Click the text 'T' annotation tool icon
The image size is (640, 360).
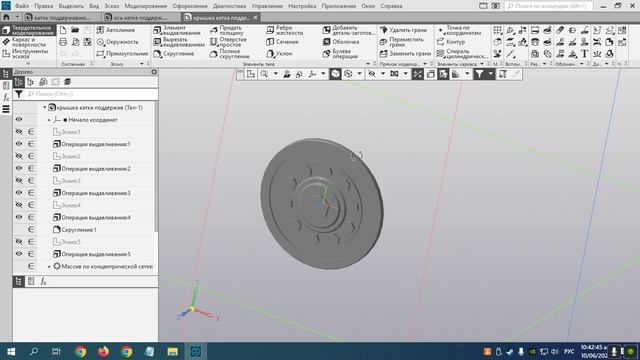point(584,53)
